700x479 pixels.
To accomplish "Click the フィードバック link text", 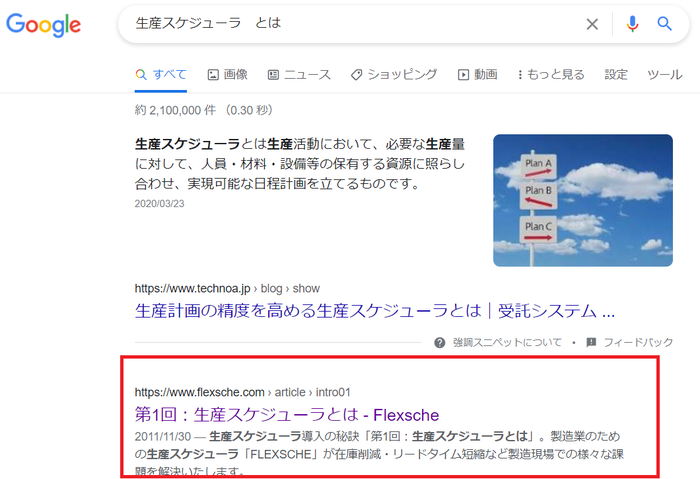I will coord(638,343).
